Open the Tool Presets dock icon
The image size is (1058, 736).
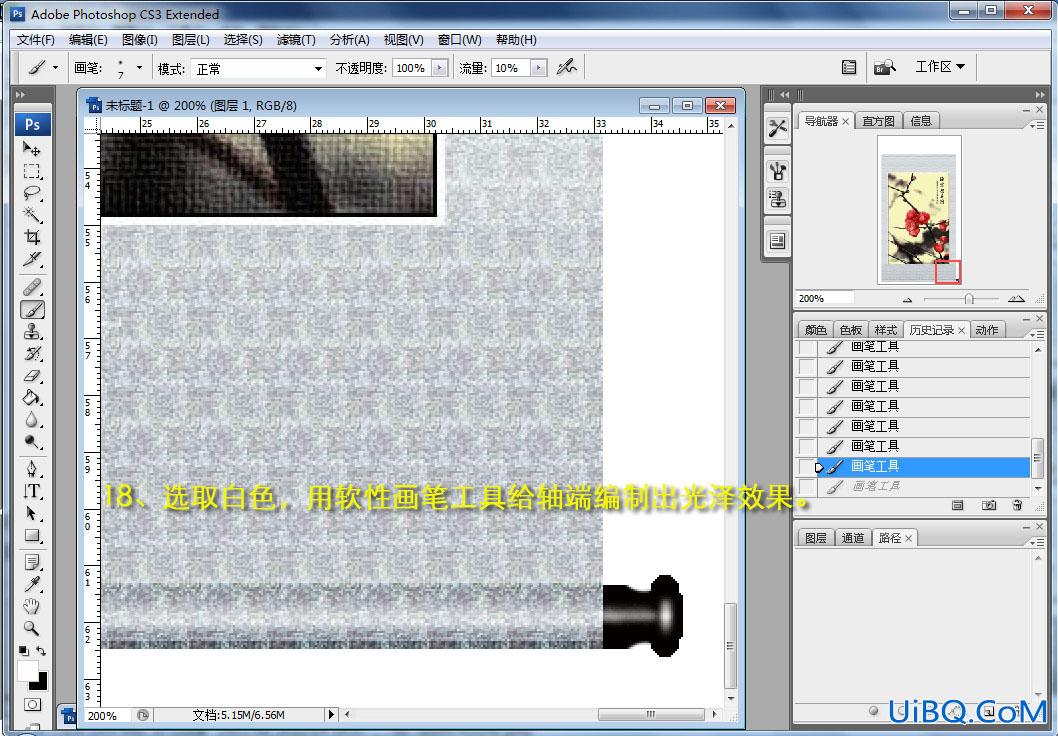[x=777, y=128]
